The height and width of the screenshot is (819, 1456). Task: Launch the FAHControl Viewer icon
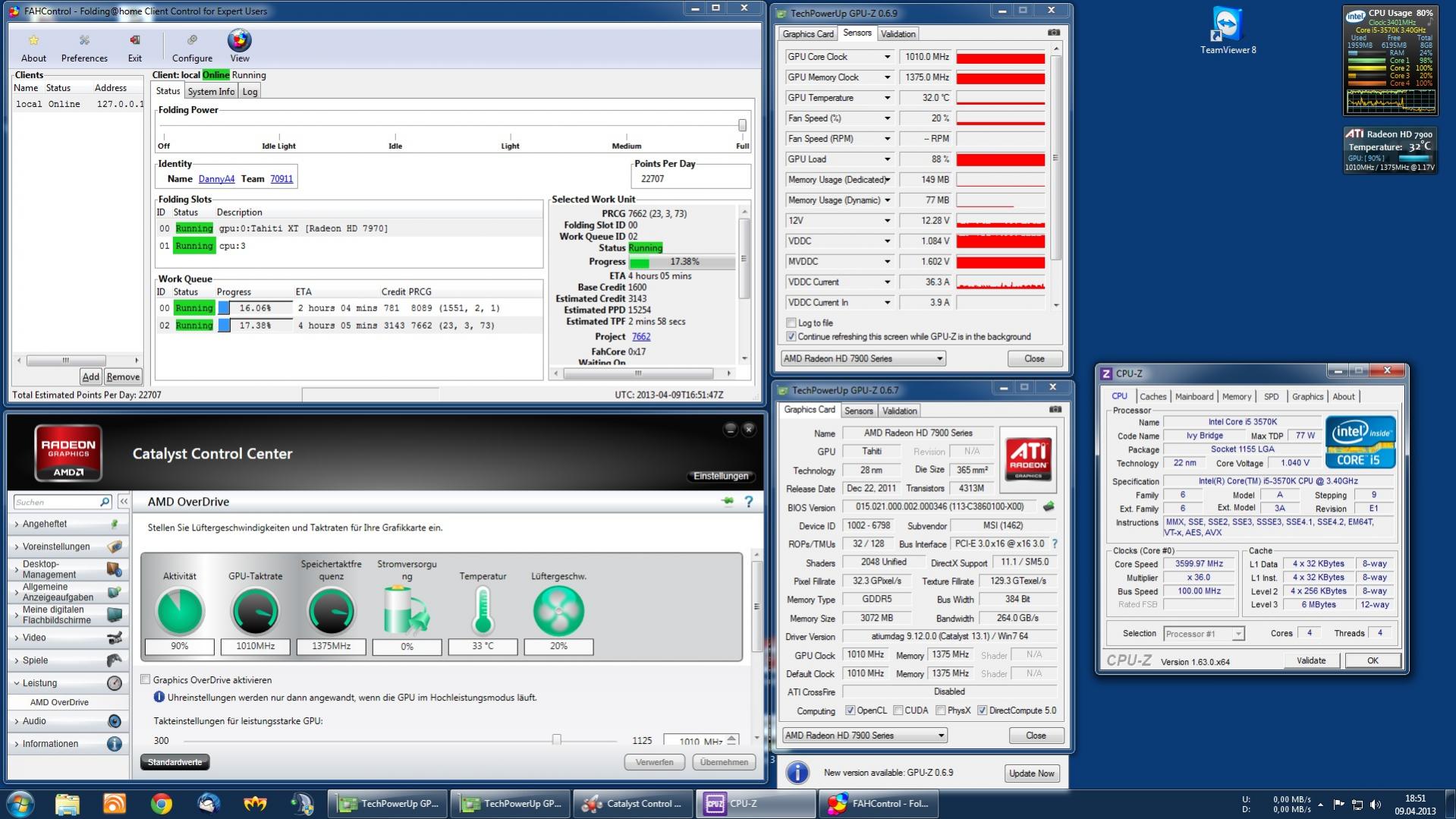tap(239, 46)
